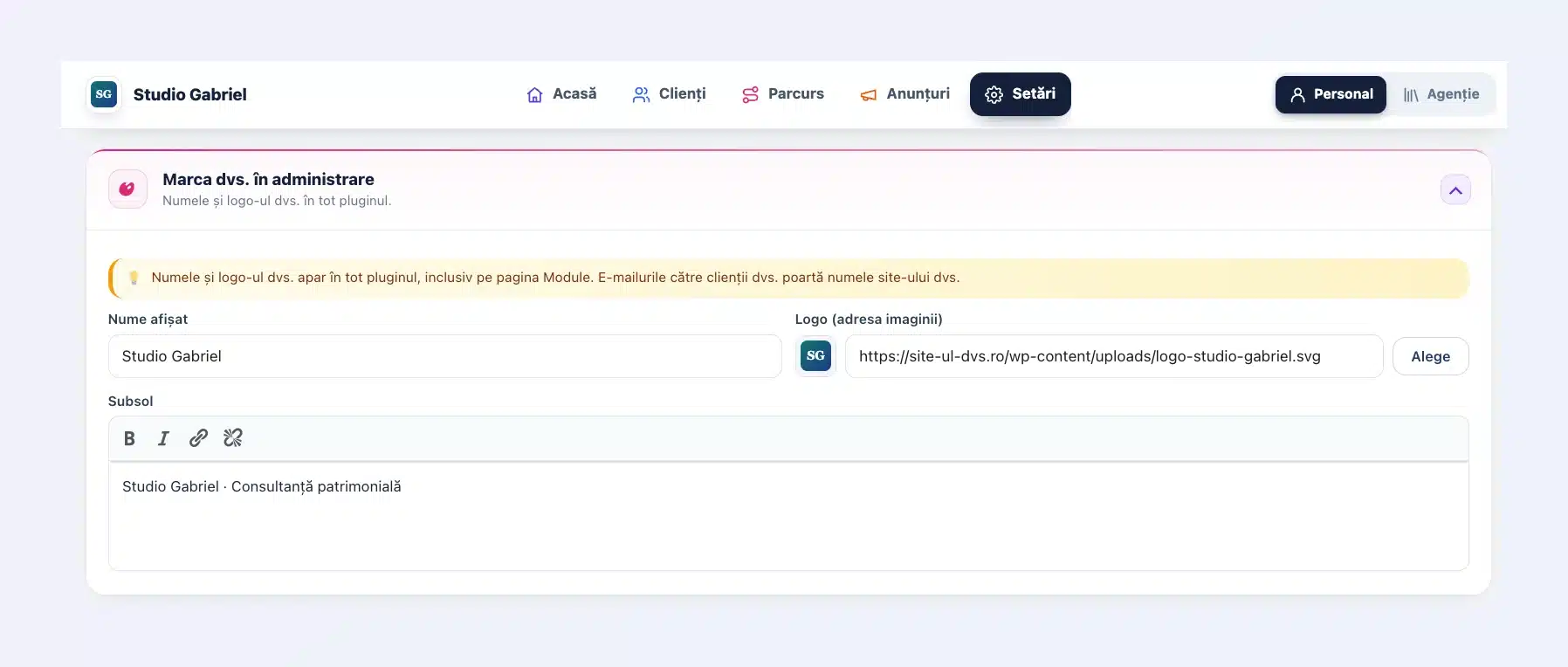Click the insert link icon
The width and height of the screenshot is (1568, 667).
[x=198, y=438]
